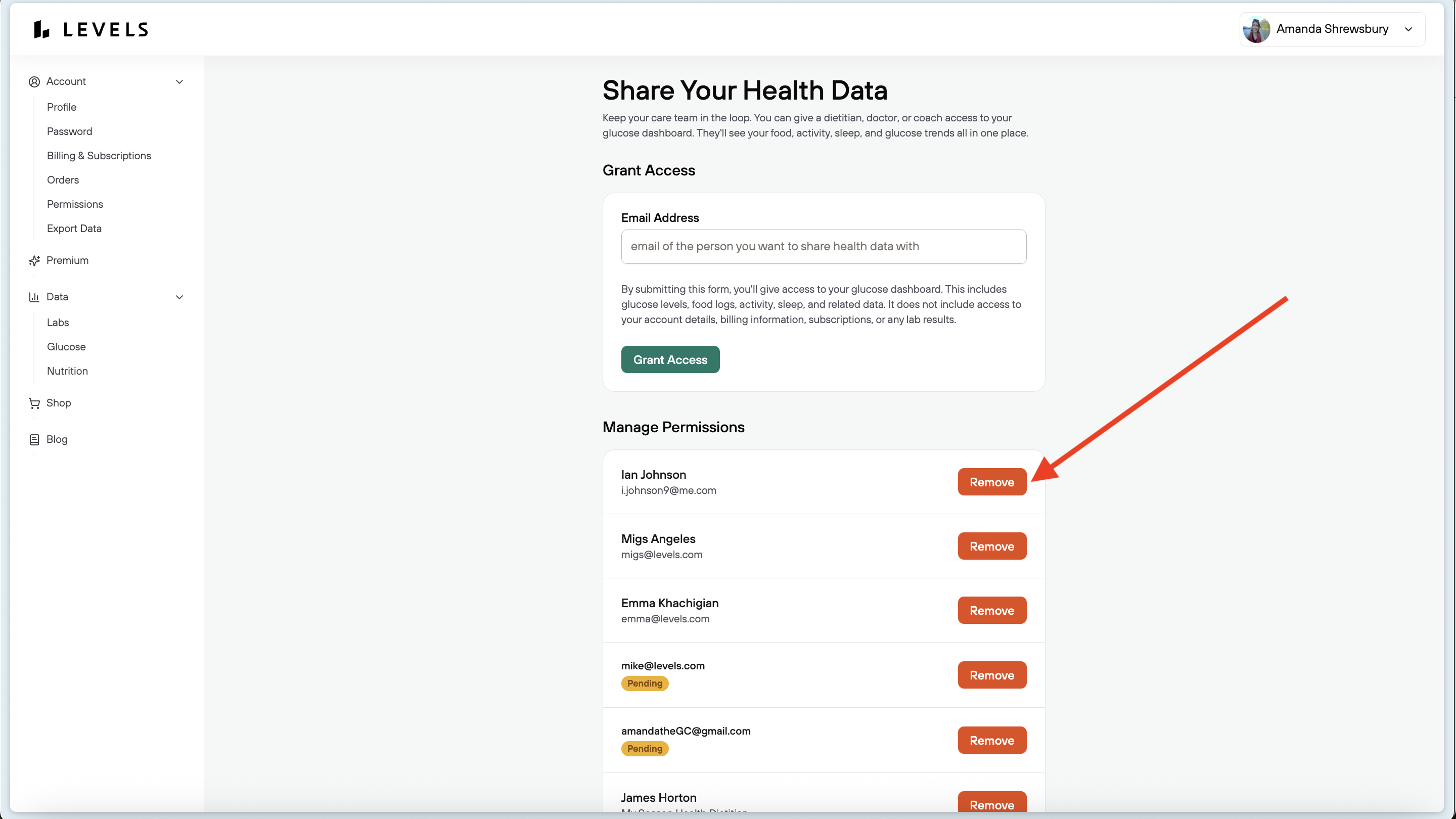Click the Grant Access button
Viewport: 1456px width, 819px height.
pos(670,359)
